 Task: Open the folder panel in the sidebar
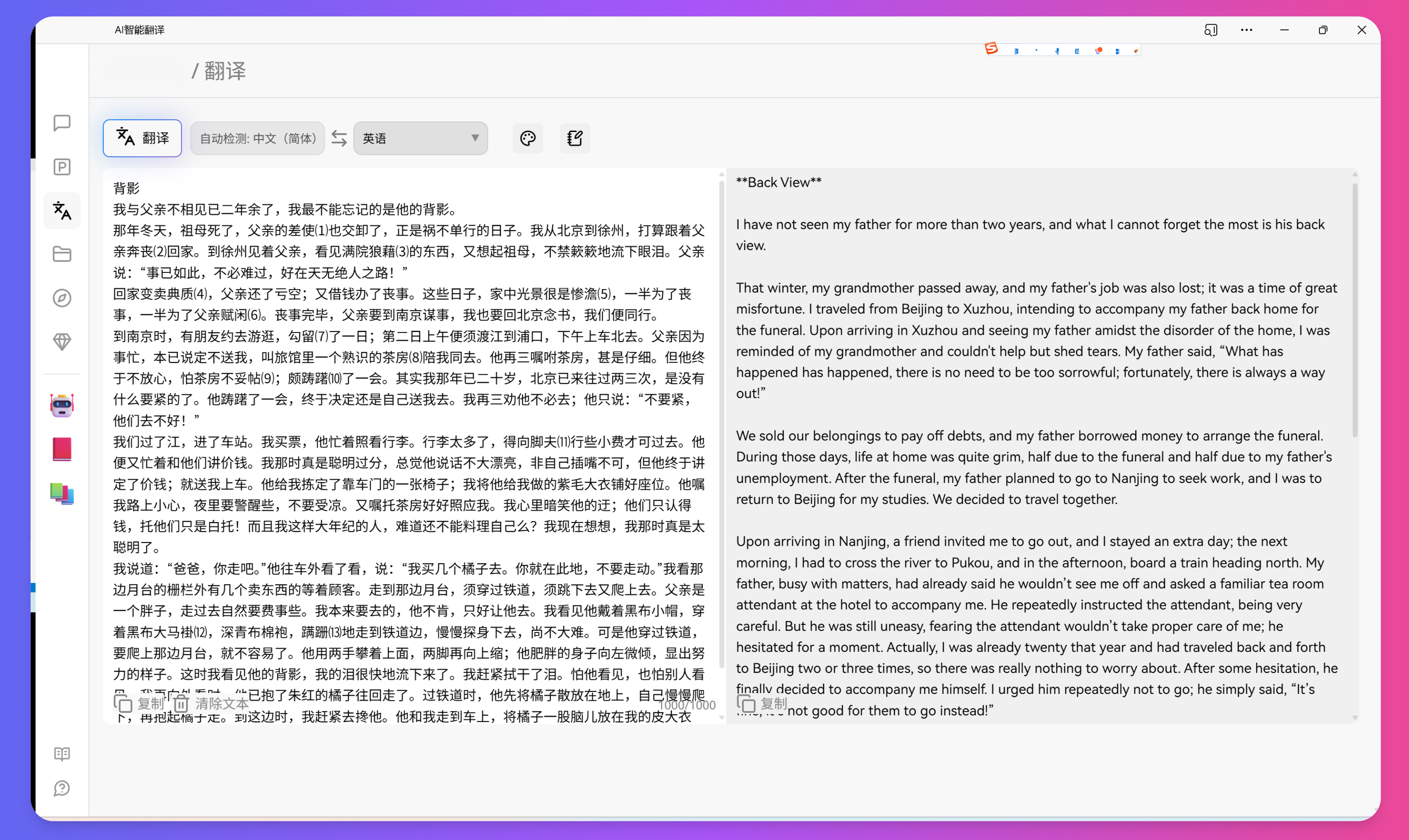tap(62, 254)
